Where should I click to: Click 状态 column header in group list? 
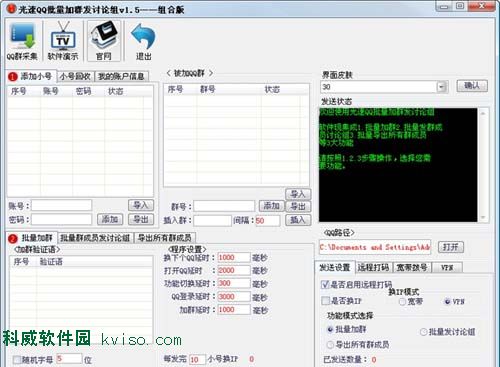281,89
